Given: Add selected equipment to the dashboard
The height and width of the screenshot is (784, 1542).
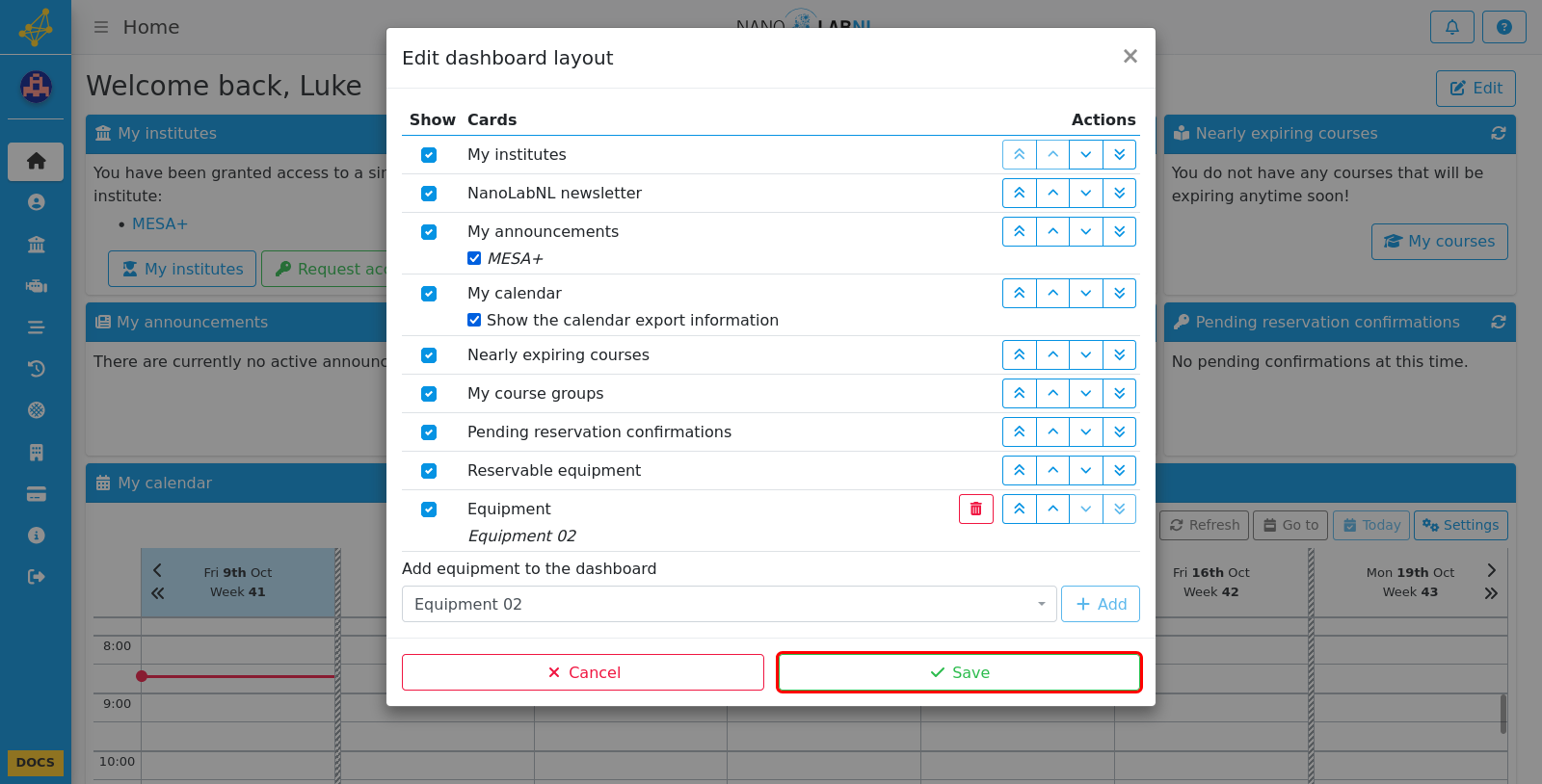Looking at the screenshot, I should [1101, 604].
